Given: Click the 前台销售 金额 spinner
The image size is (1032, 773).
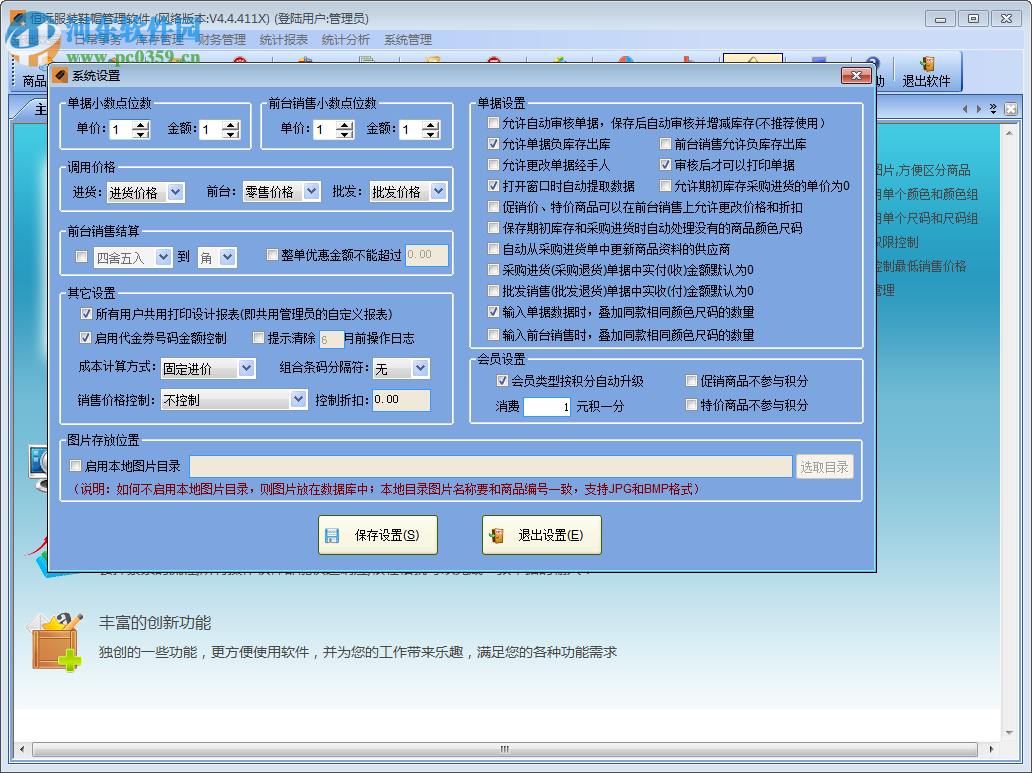Looking at the screenshot, I should coord(430,130).
